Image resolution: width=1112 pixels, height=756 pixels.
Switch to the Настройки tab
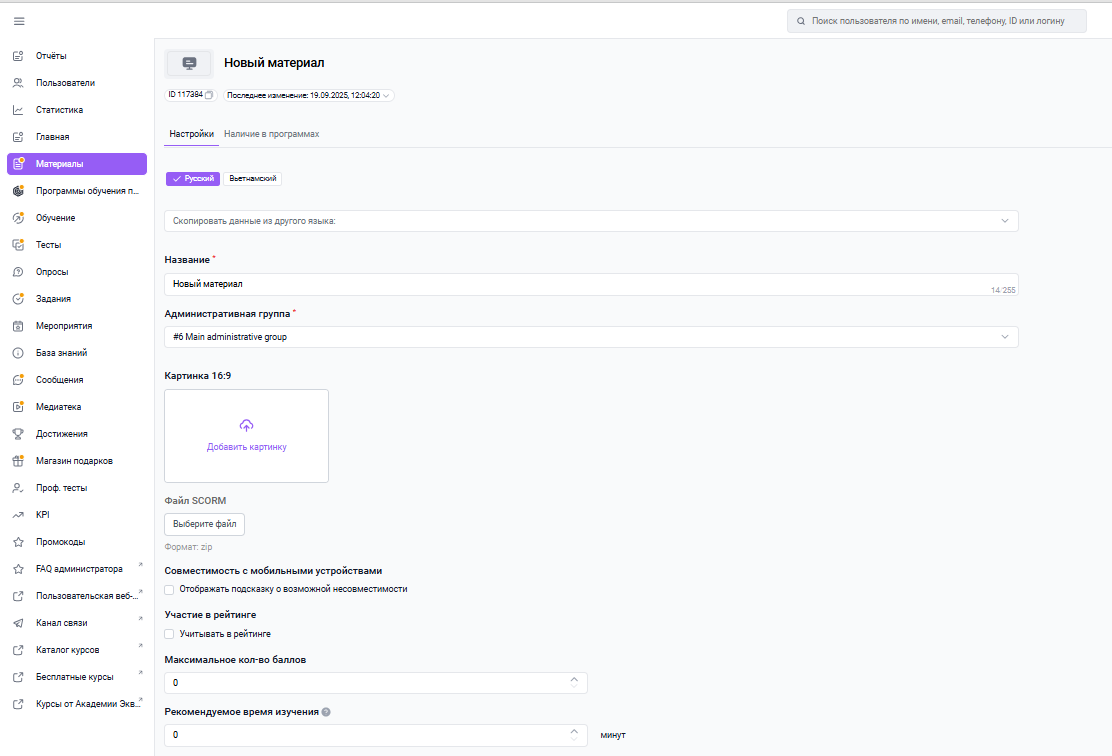point(191,134)
